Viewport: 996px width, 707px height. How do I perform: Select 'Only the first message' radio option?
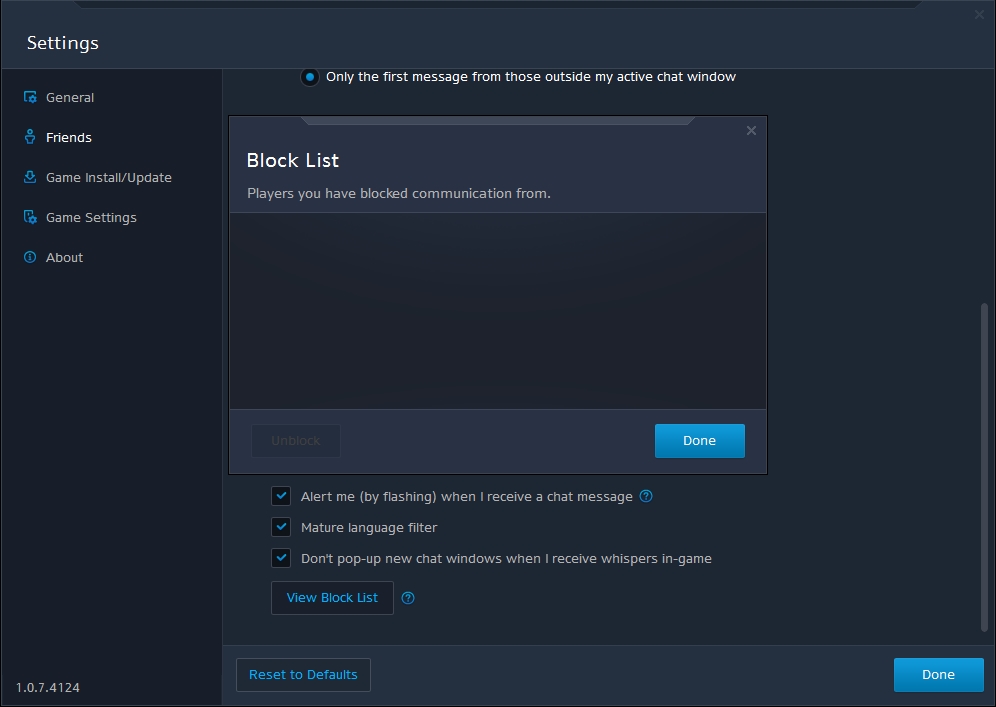310,77
